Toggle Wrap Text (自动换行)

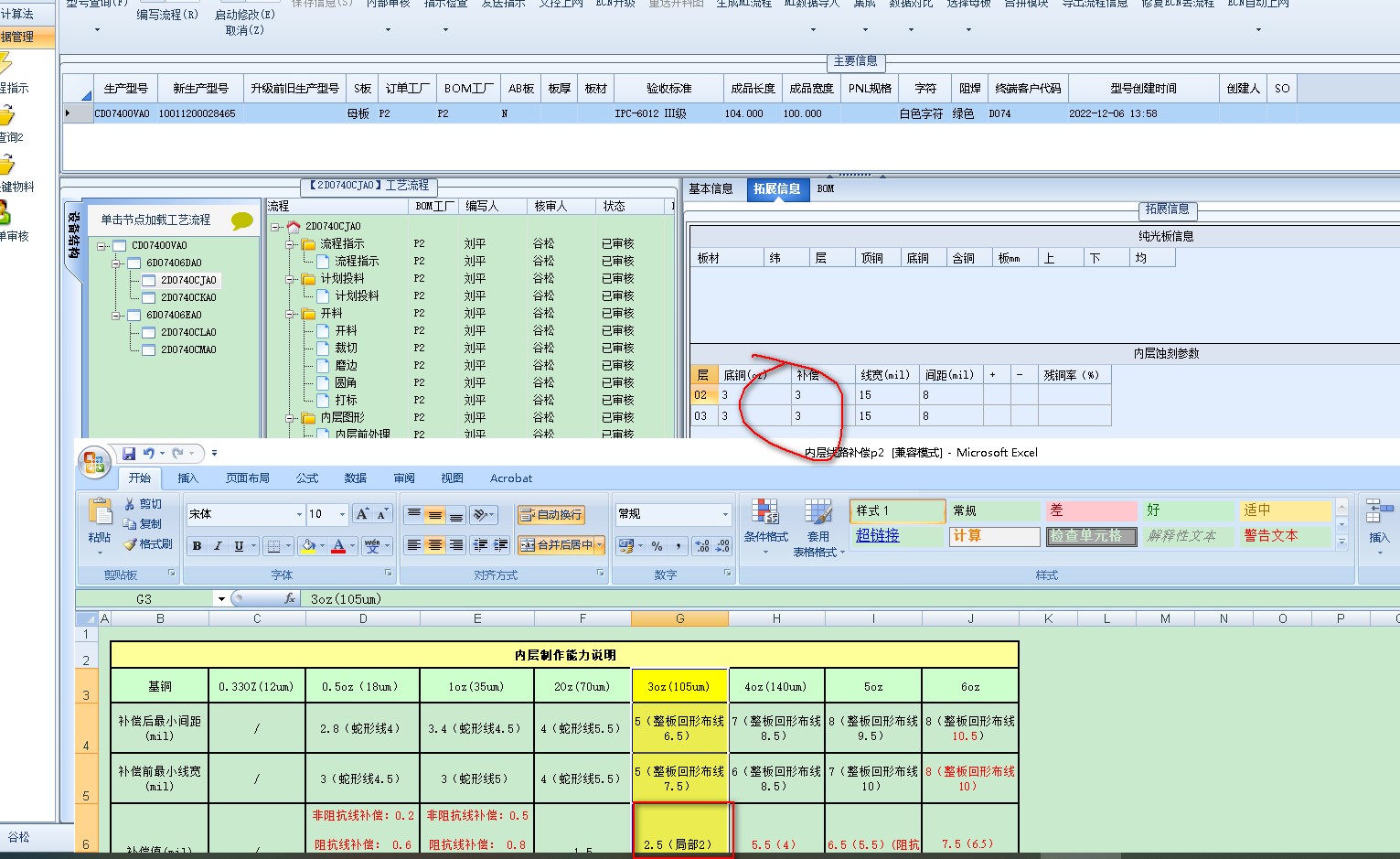(551, 514)
